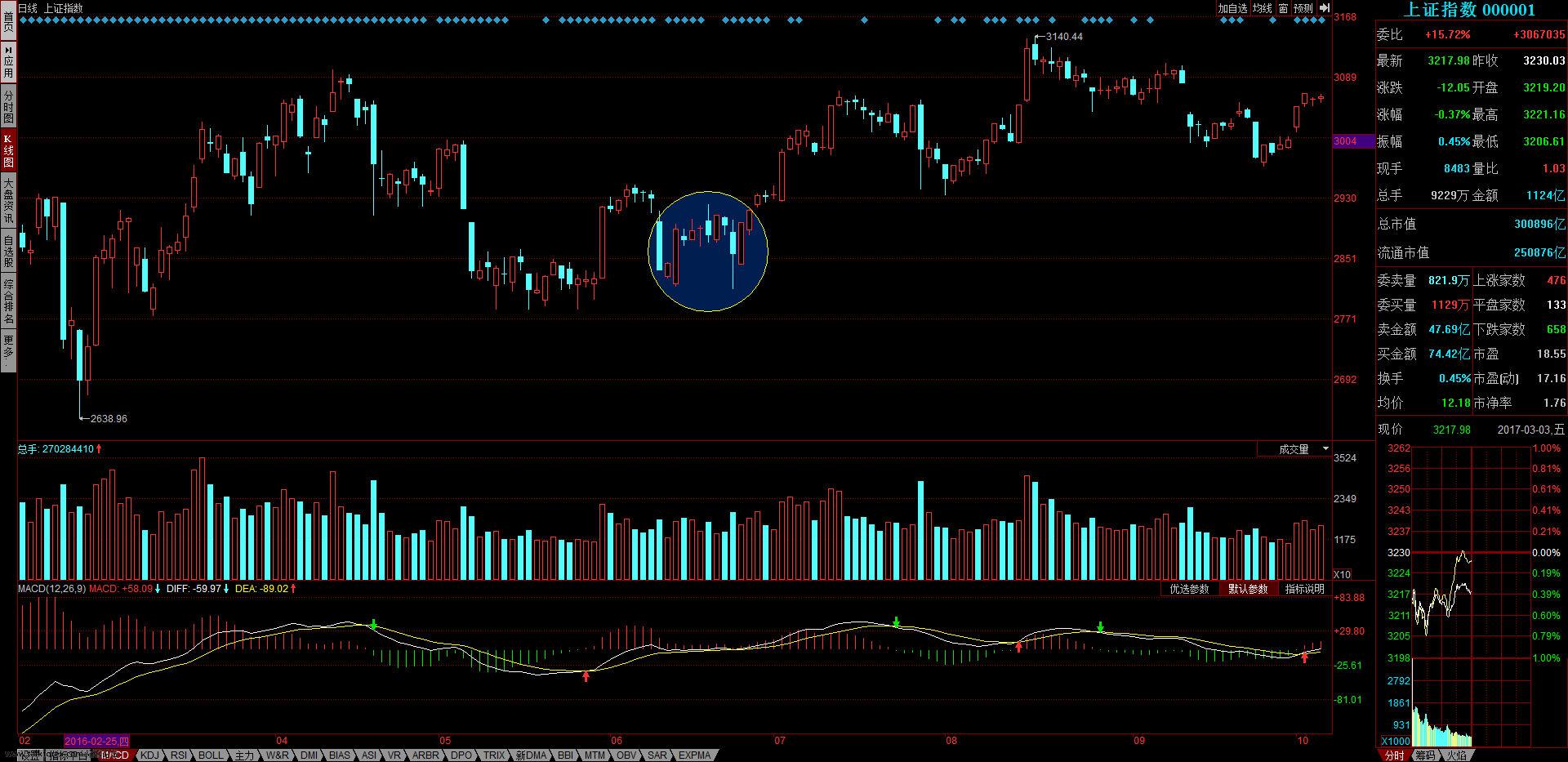
Task: Switch to the SAR indicator tab
Action: [657, 755]
